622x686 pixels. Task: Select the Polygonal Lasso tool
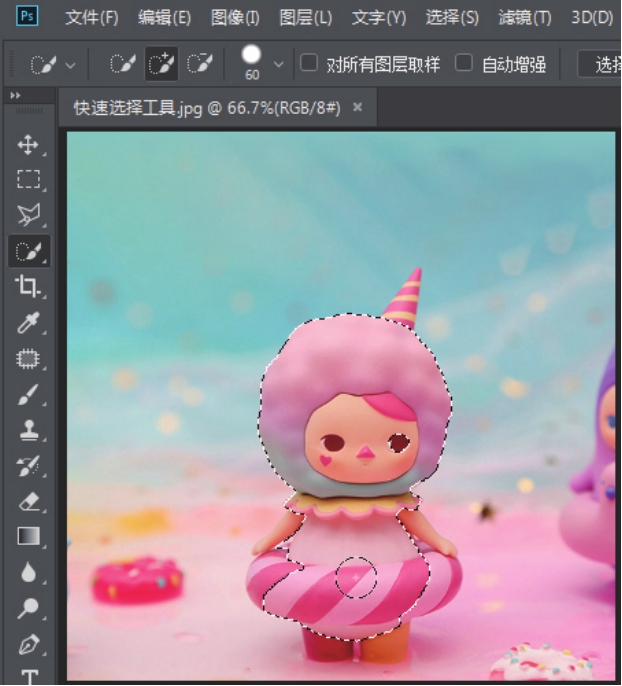[28, 214]
